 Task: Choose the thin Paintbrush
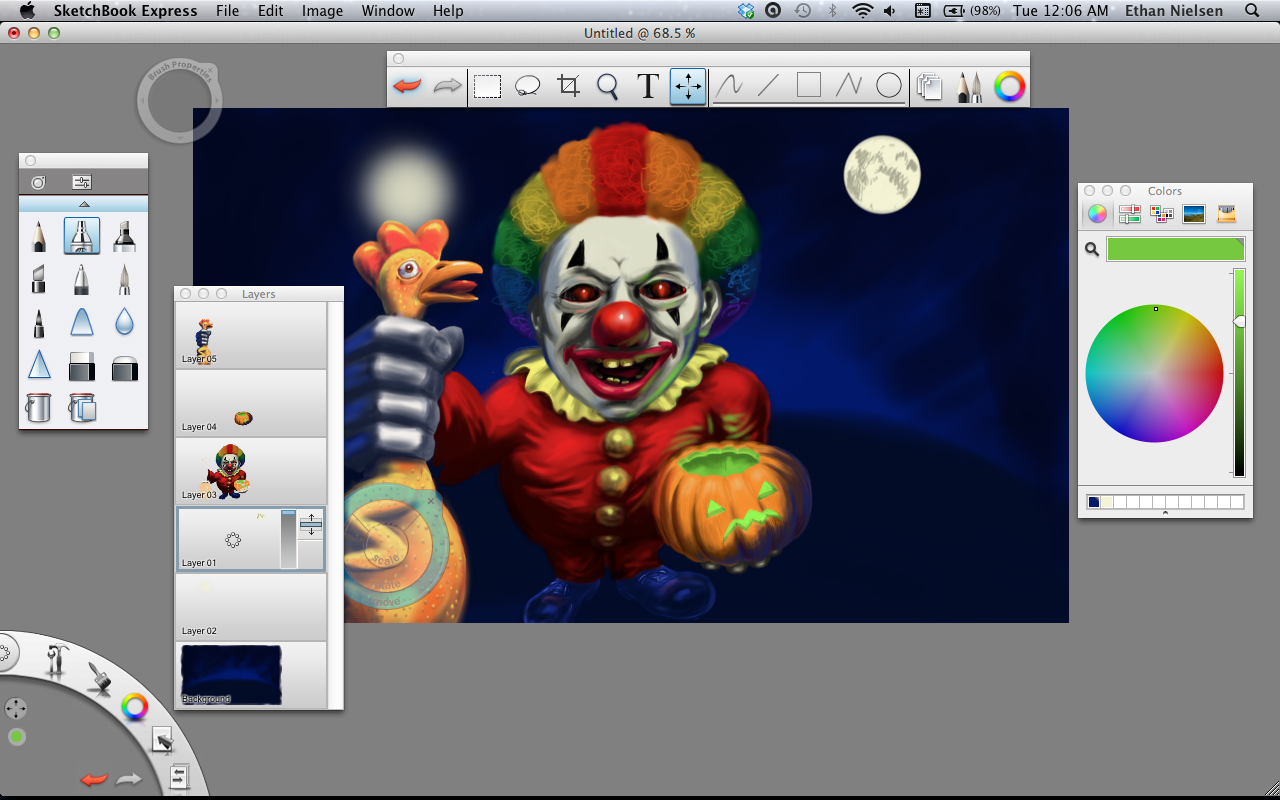click(124, 279)
